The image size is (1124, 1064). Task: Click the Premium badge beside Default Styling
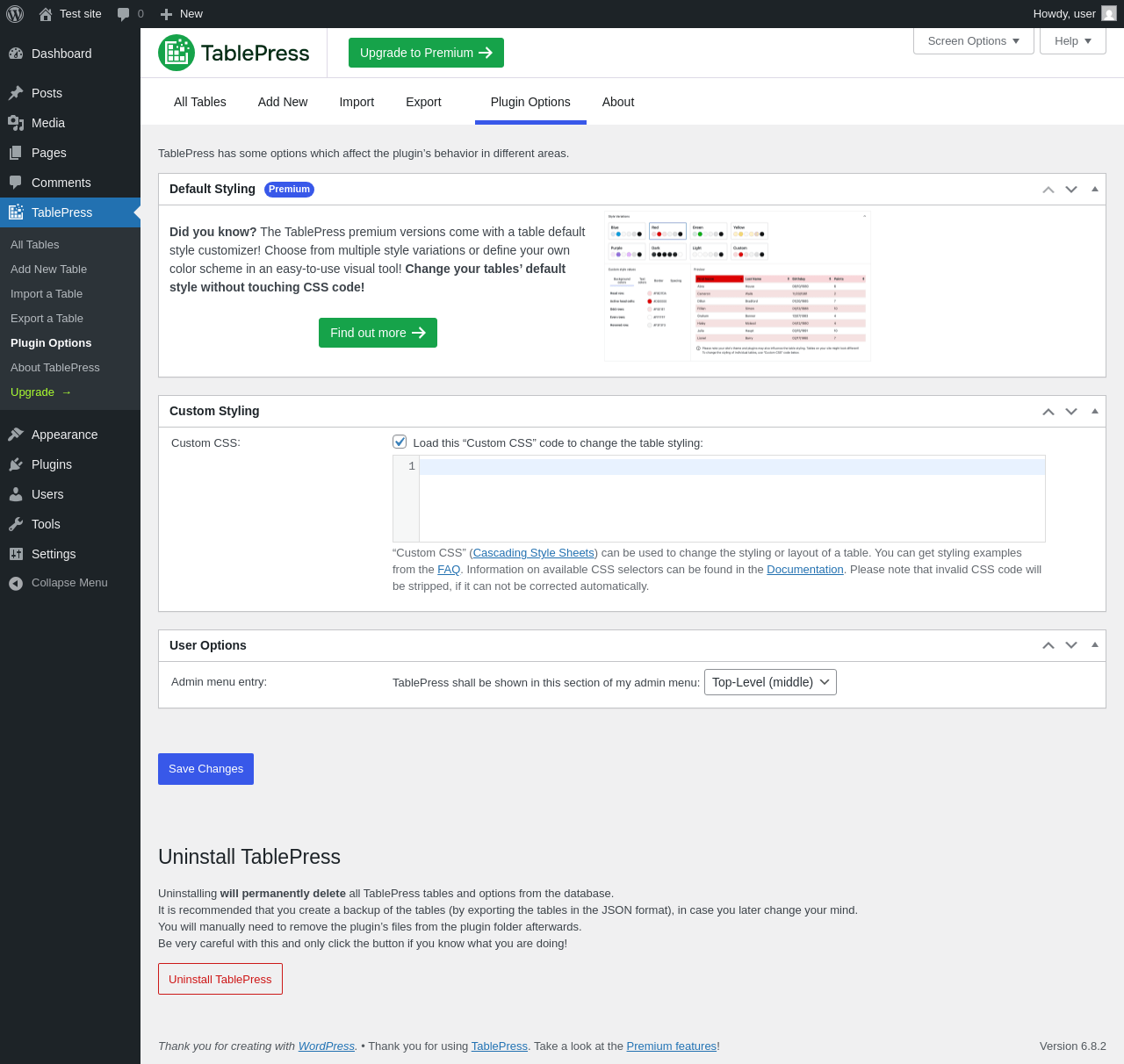[x=289, y=189]
